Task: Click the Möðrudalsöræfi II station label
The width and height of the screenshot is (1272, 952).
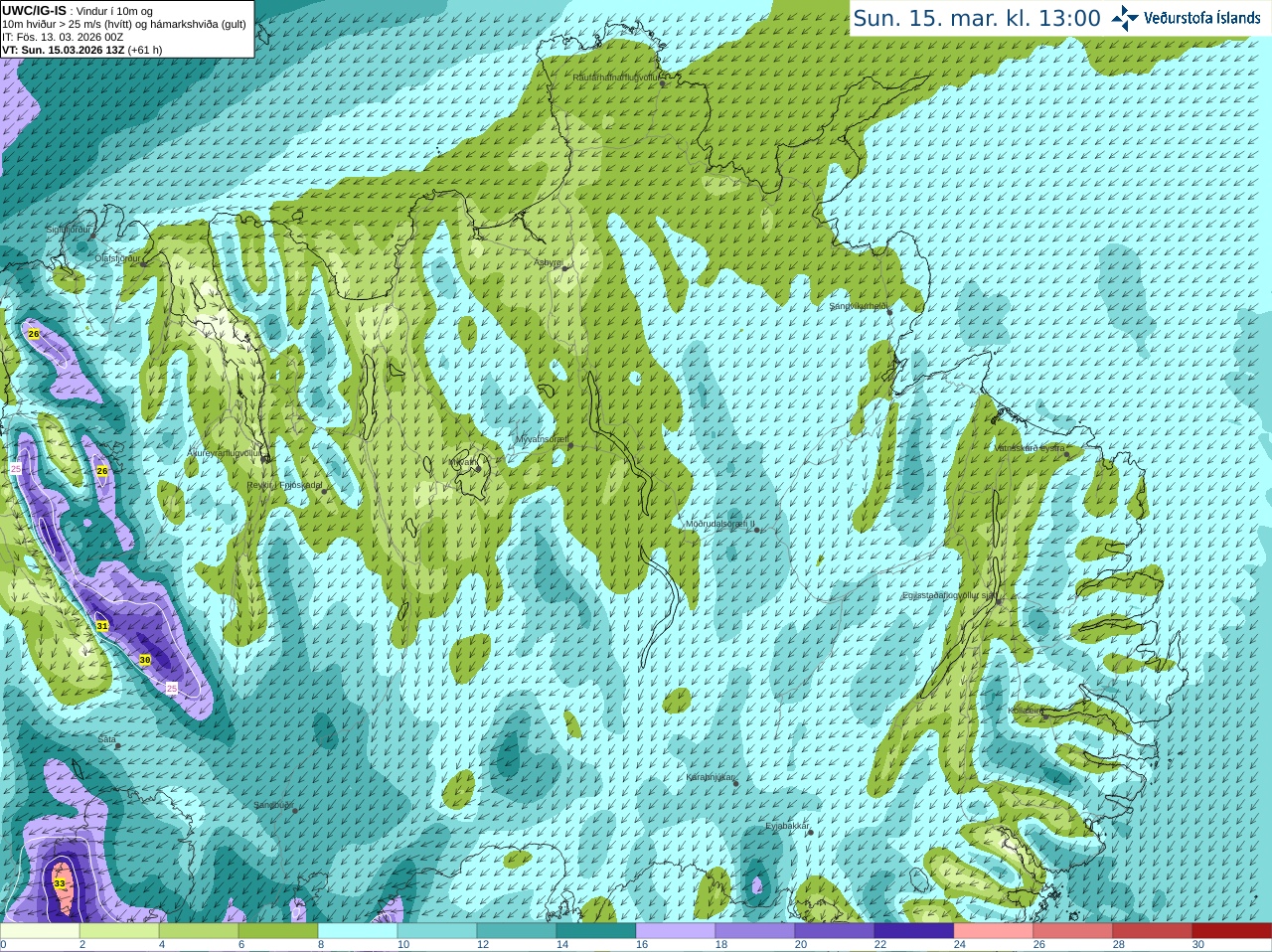Action: tap(719, 523)
